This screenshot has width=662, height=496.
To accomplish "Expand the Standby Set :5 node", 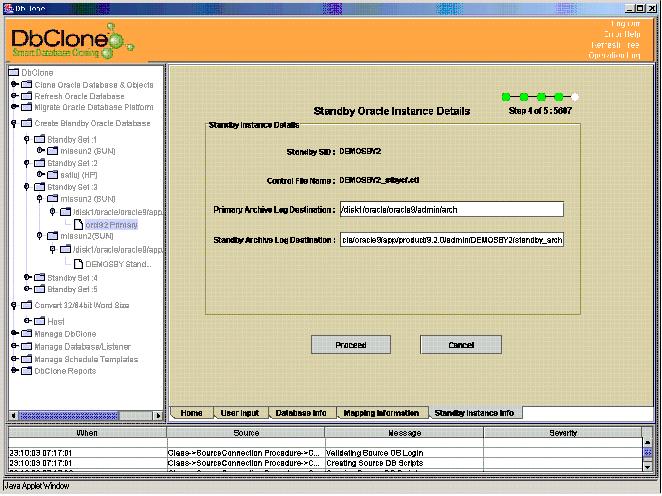I will (x=27, y=289).
